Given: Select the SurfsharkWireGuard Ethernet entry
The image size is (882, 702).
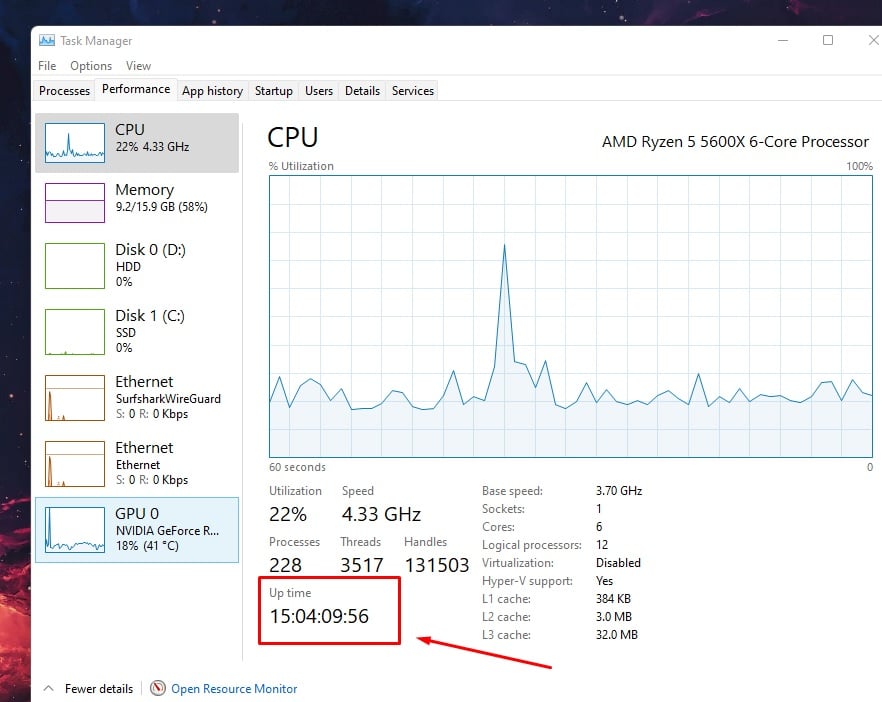Looking at the screenshot, I should pyautogui.click(x=137, y=397).
